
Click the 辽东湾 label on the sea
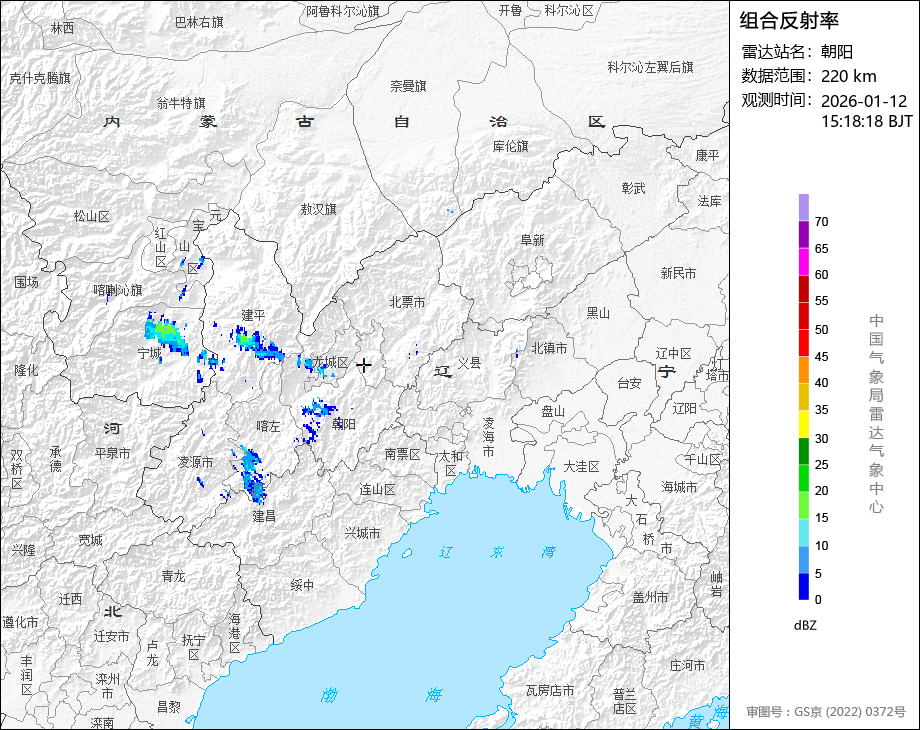coord(498,552)
